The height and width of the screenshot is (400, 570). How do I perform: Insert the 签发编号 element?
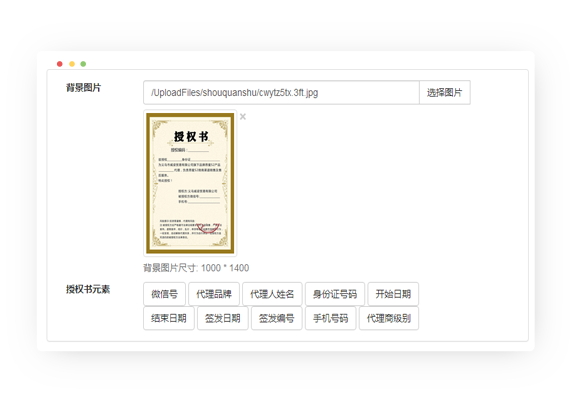point(277,318)
